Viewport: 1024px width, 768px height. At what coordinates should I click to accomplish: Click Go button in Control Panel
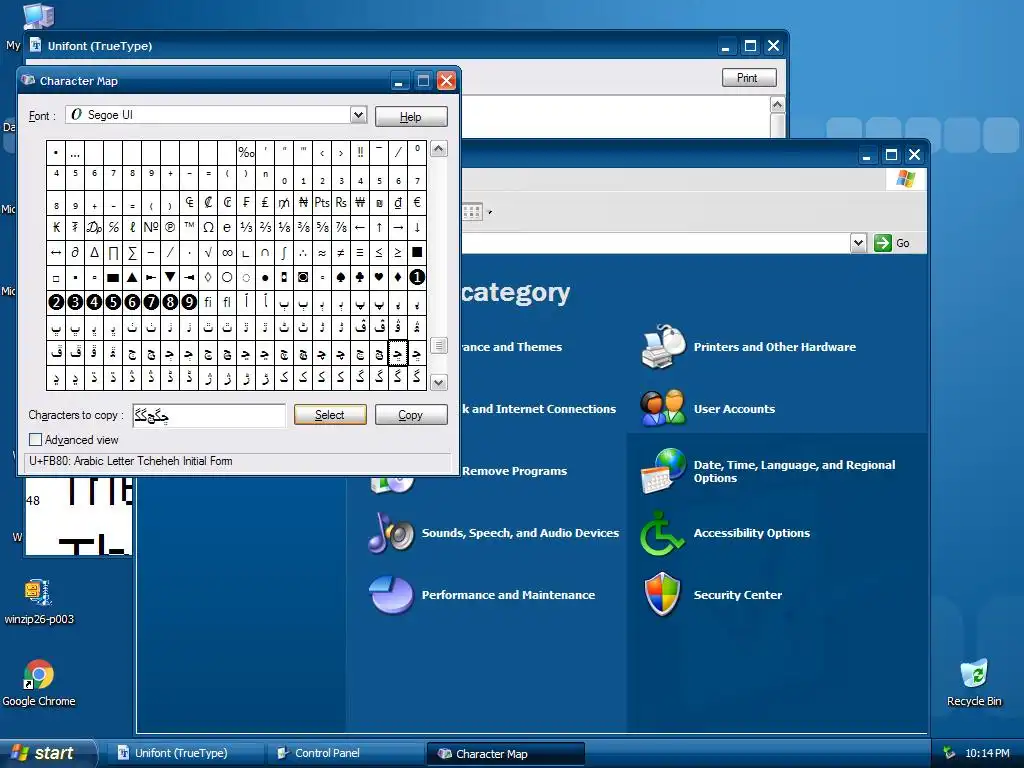pyautogui.click(x=892, y=243)
